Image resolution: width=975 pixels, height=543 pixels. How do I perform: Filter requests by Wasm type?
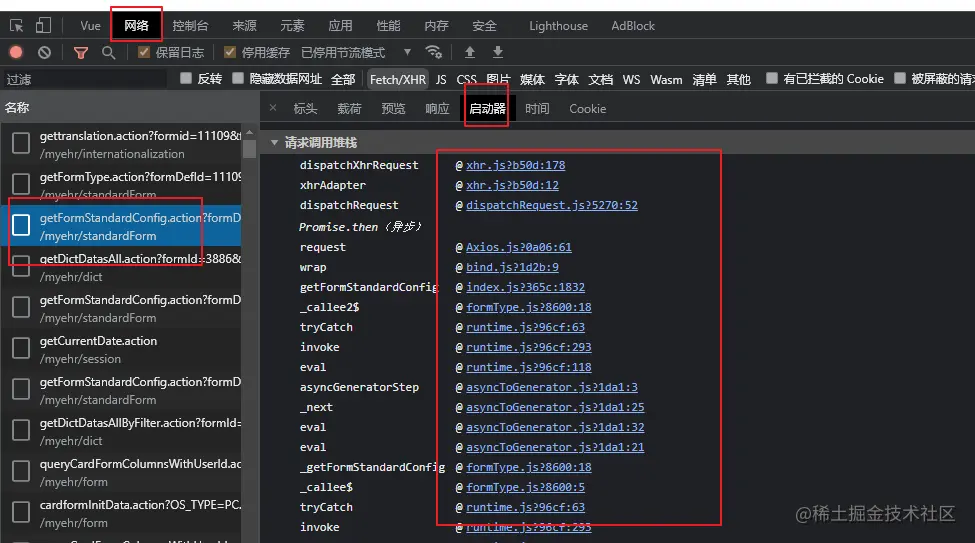(x=666, y=79)
